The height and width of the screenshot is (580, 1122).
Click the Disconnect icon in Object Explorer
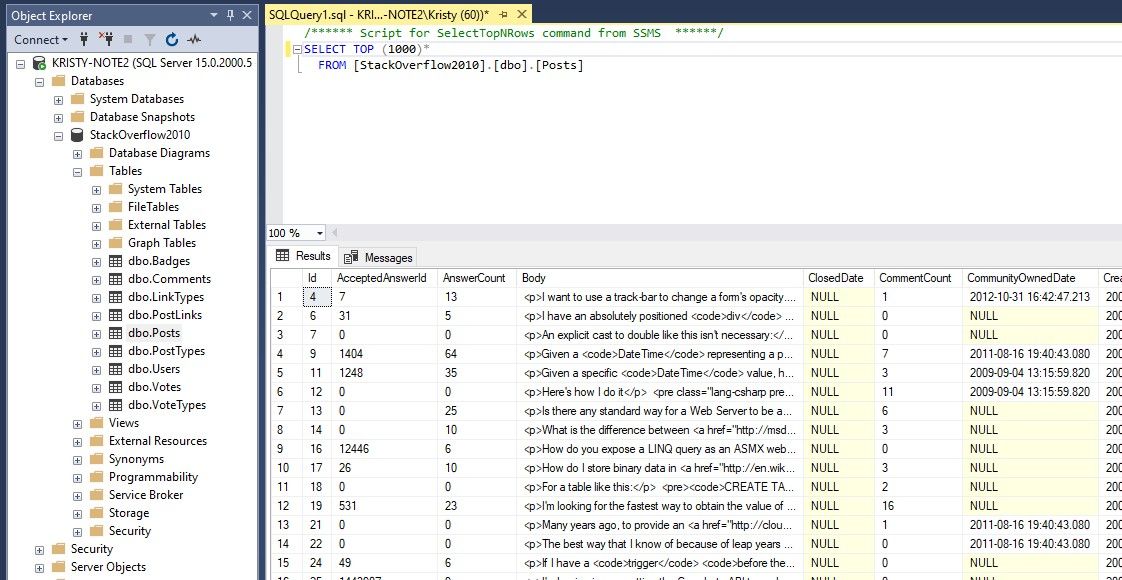(105, 40)
